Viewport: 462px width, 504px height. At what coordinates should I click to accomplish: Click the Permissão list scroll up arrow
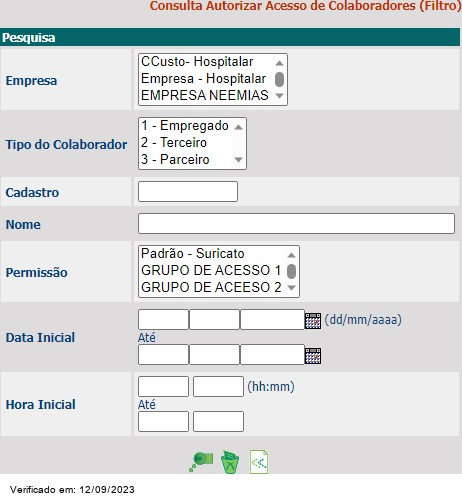coord(291,255)
